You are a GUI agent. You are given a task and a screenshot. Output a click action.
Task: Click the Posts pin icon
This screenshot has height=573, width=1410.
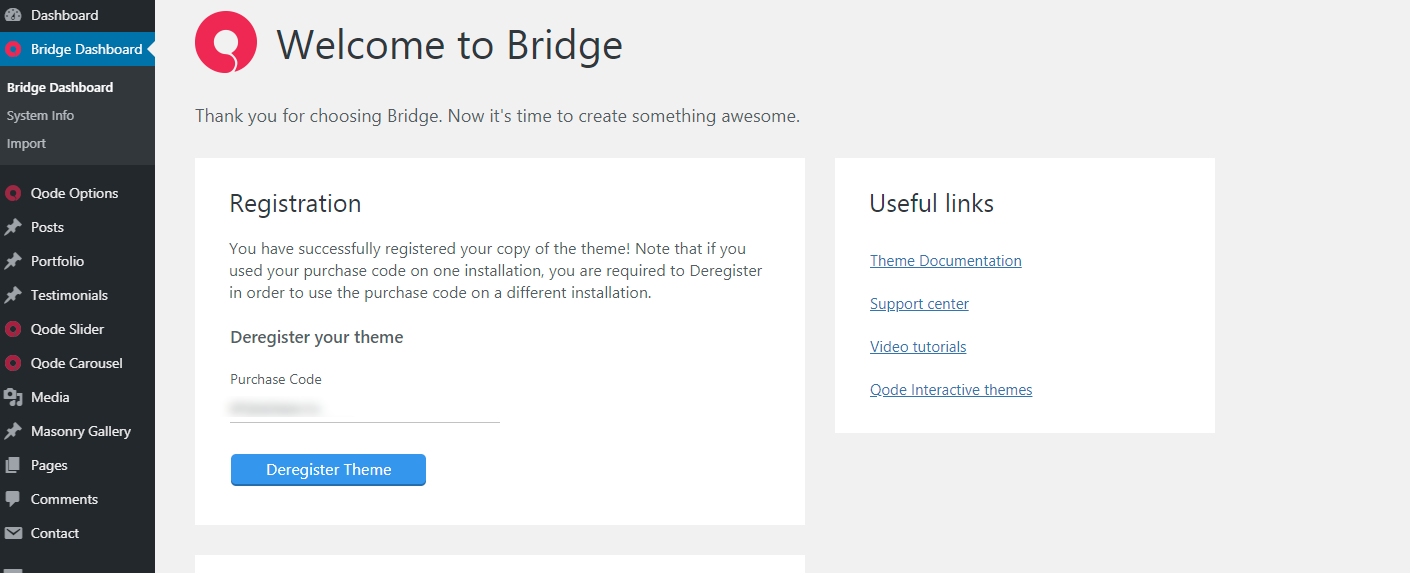13,227
